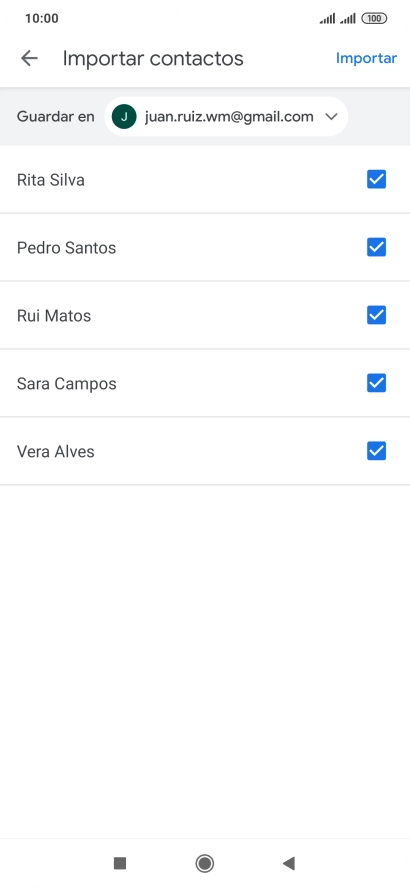This screenshot has width=410, height=888.
Task: Uncheck the Rita Silva checkbox
Action: point(377,180)
